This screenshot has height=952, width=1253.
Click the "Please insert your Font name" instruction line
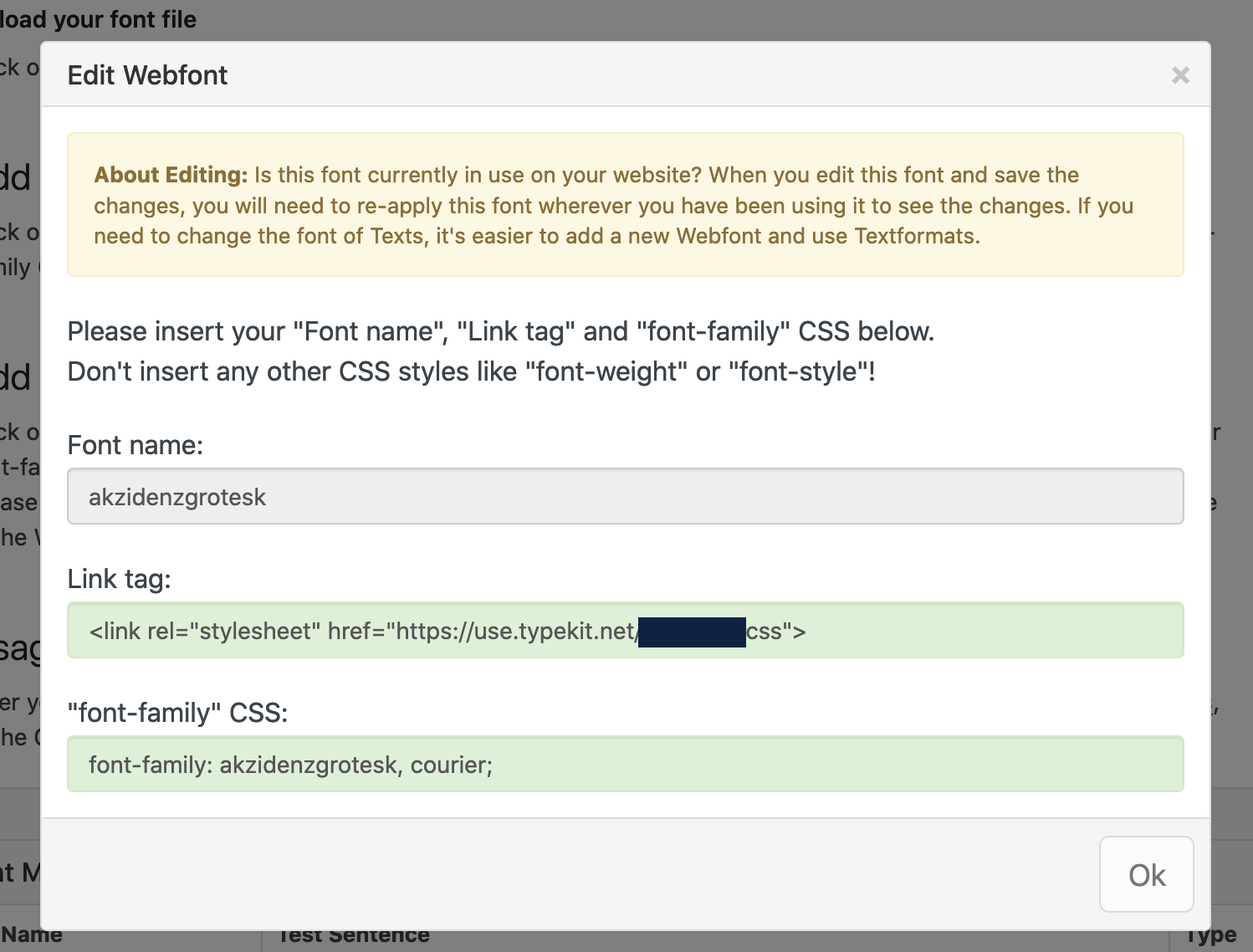coord(500,331)
